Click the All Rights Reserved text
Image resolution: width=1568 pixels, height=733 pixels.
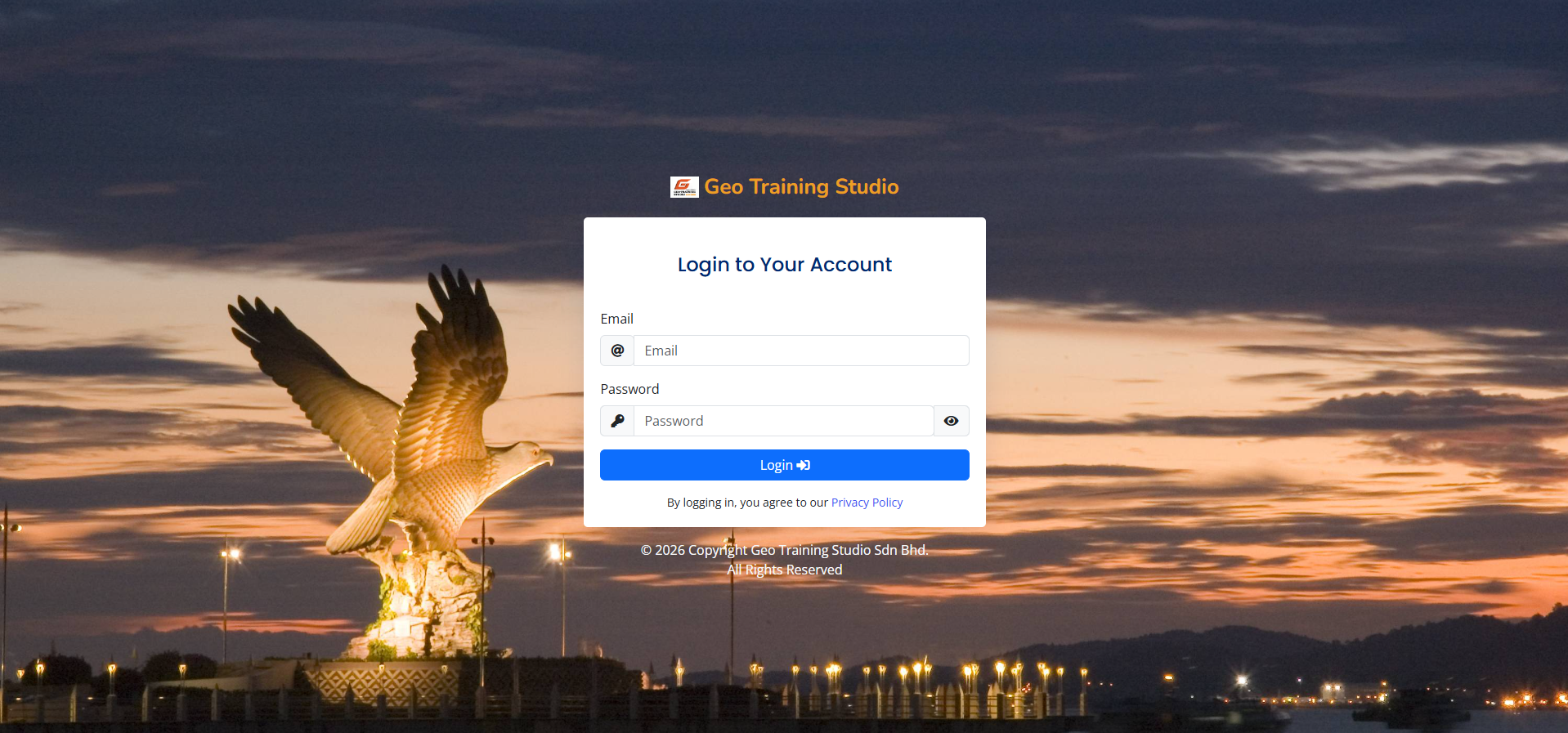click(785, 570)
